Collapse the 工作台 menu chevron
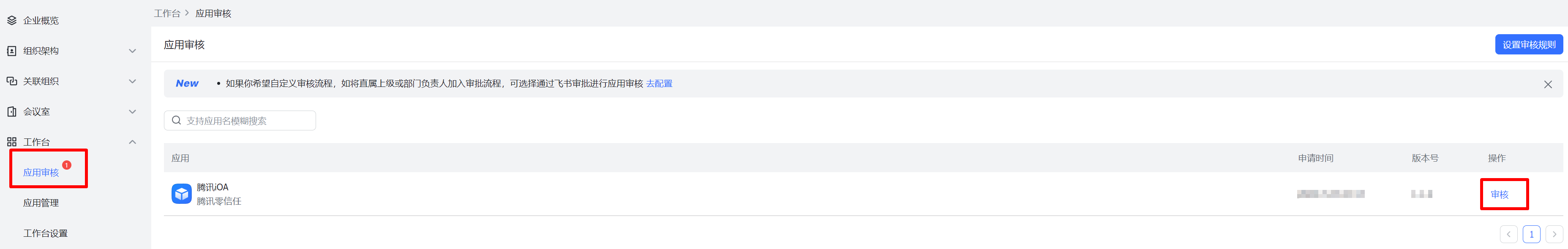The width and height of the screenshot is (1568, 249). [132, 142]
